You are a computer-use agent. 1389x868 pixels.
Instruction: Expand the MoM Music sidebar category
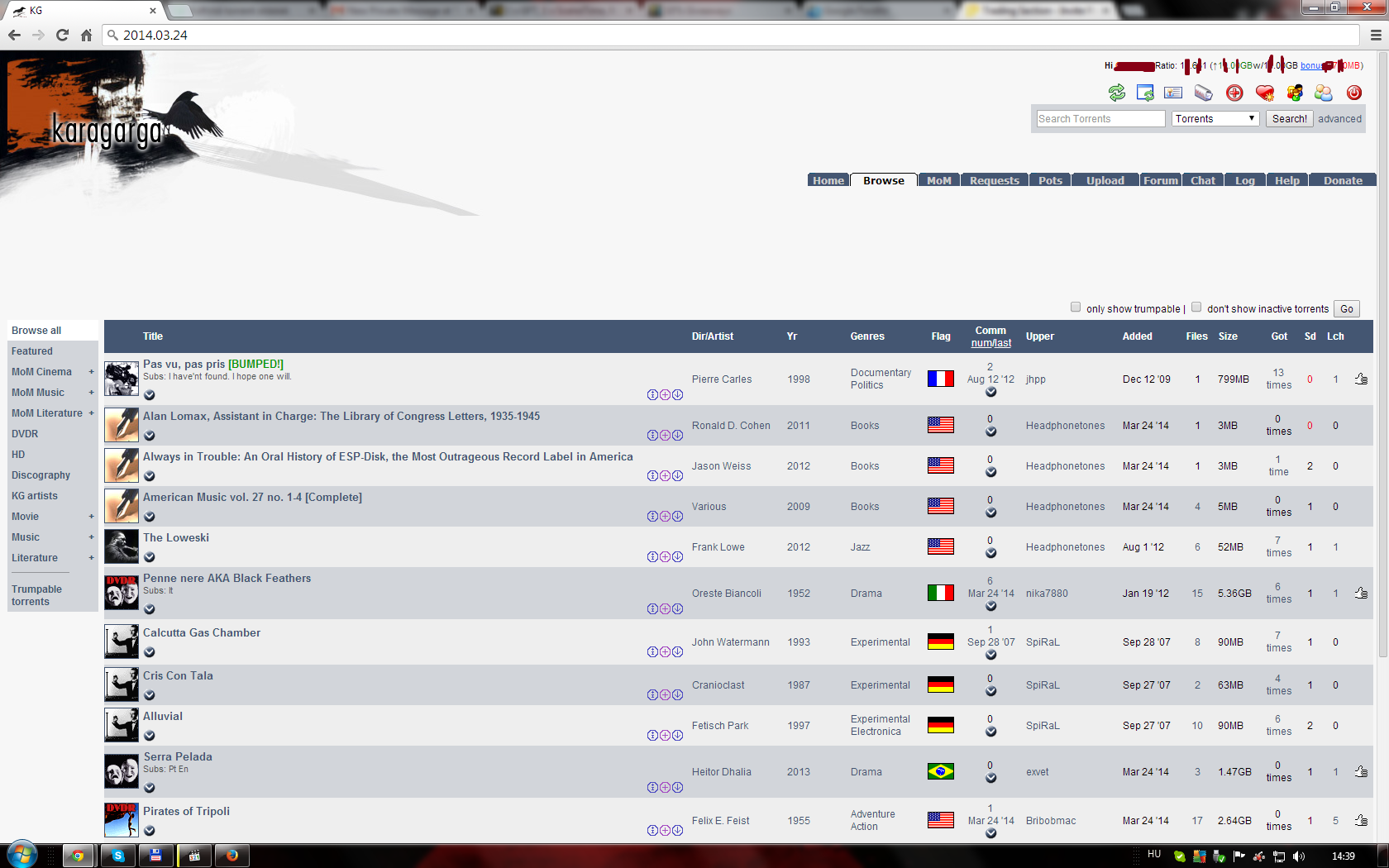tap(92, 393)
